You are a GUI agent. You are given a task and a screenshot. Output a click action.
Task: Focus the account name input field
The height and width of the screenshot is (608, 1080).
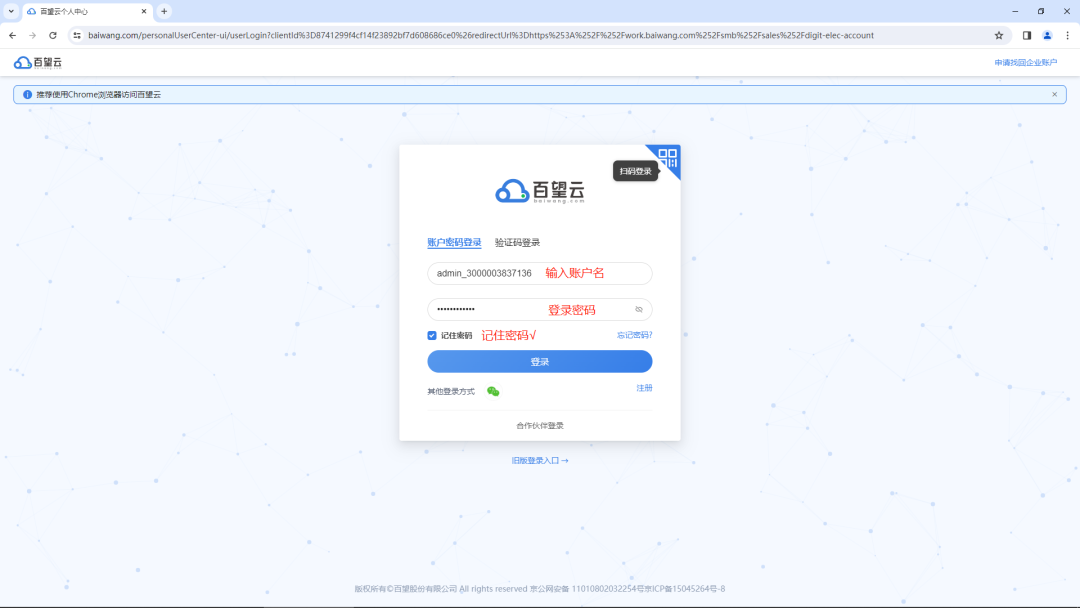tap(539, 273)
